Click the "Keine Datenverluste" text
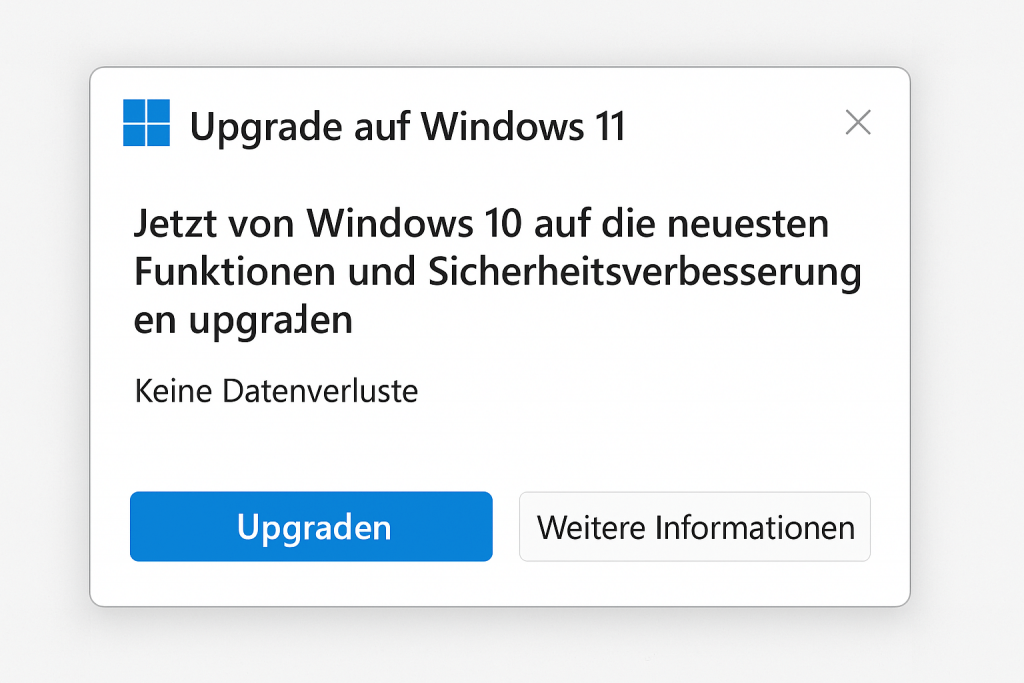Viewport: 1024px width, 683px height. [x=276, y=391]
